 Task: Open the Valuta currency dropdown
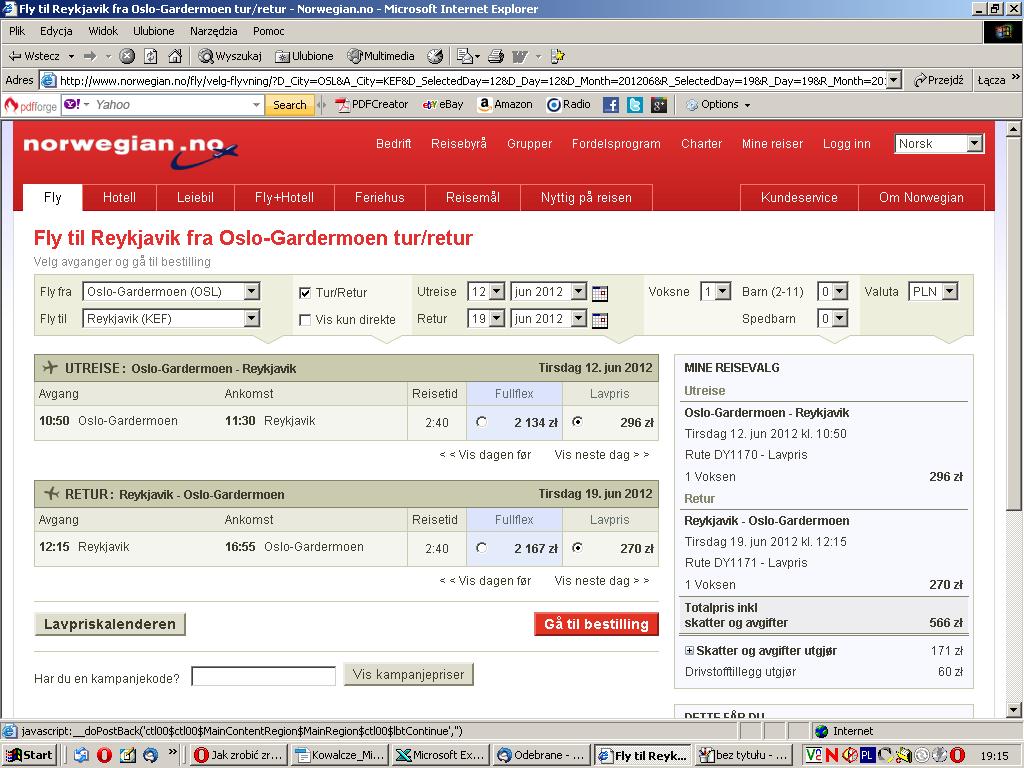950,291
